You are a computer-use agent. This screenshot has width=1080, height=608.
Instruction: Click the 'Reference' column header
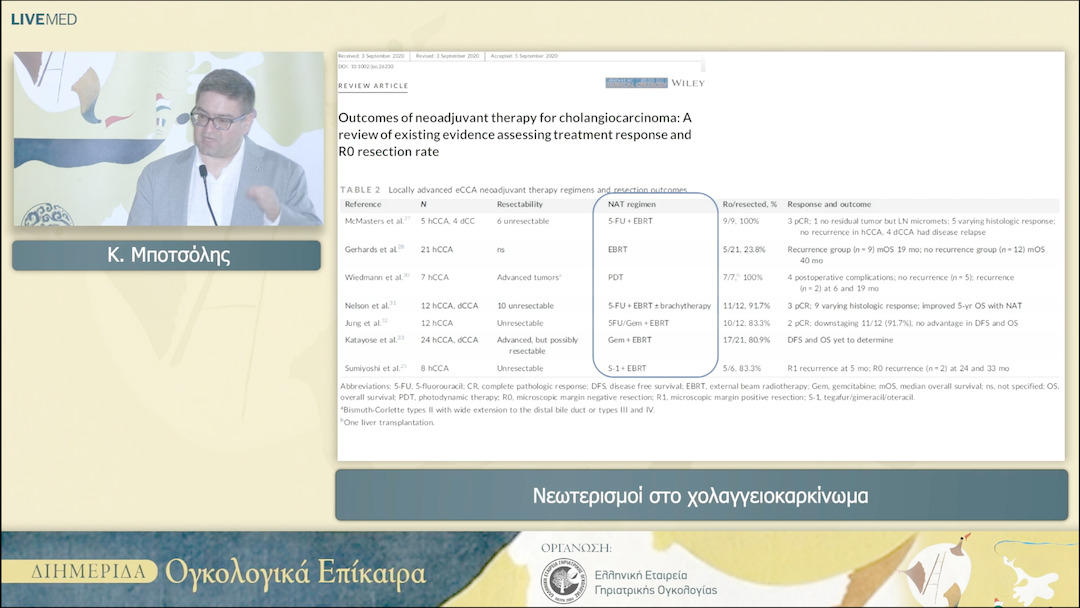[x=363, y=205]
